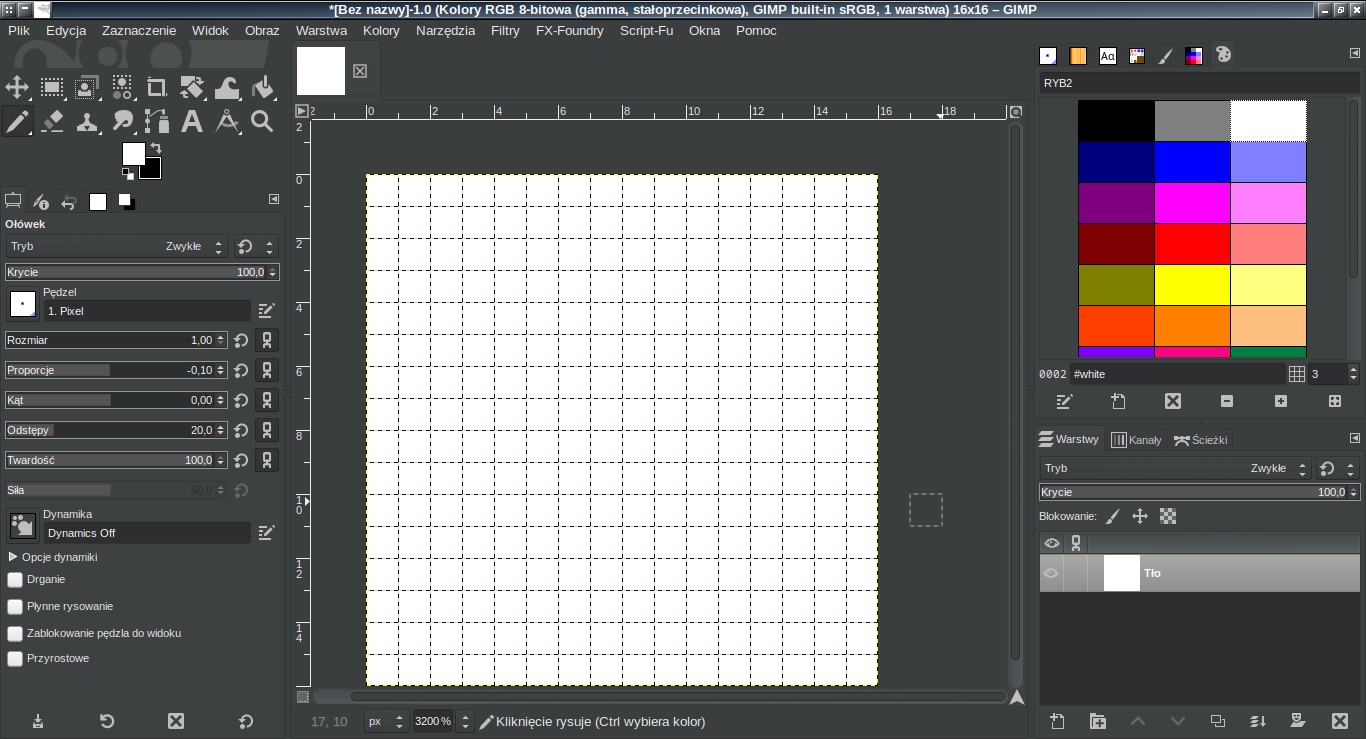Select the Pencil tool in toolbox
Image resolution: width=1366 pixels, height=739 pixels.
tap(17, 122)
